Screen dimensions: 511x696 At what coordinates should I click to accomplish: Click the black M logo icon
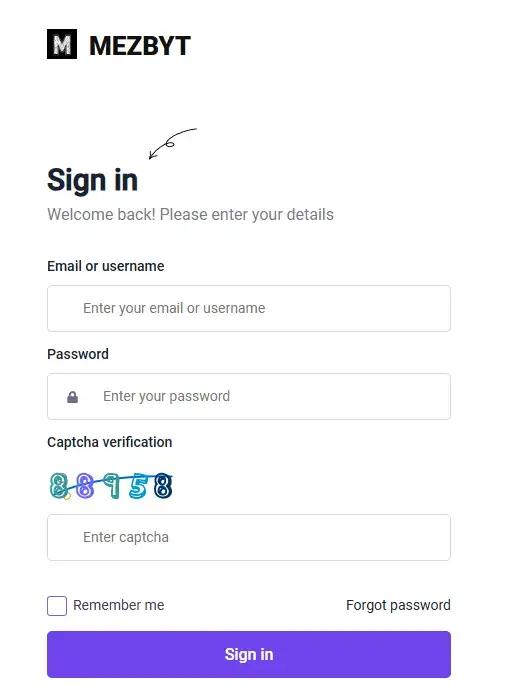(x=62, y=44)
